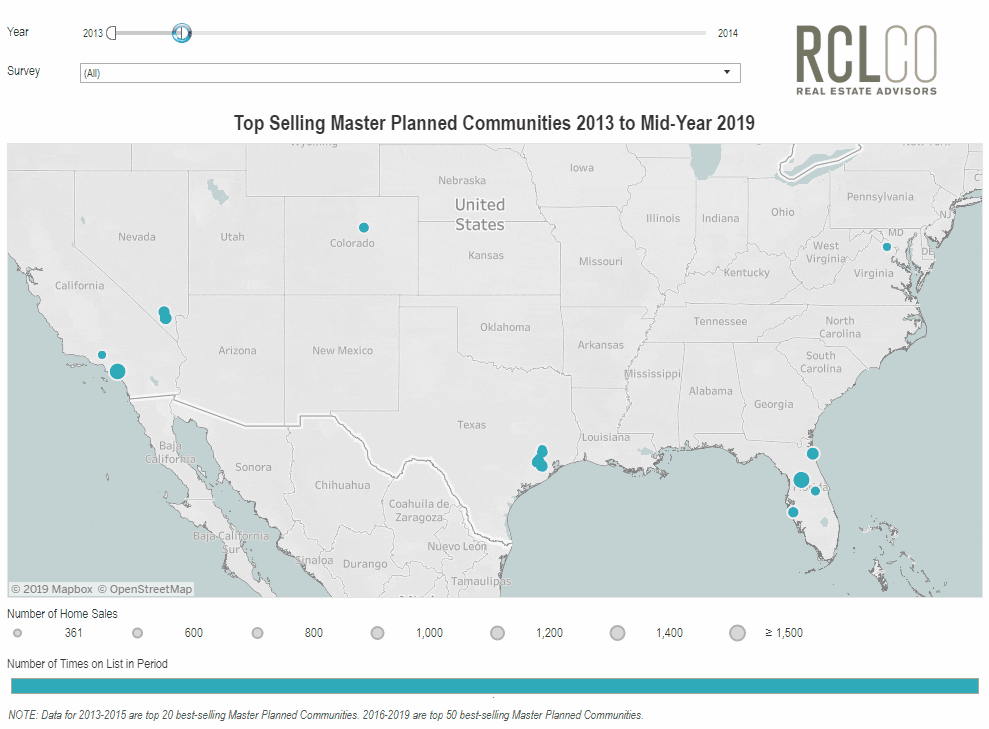Click the teal Number of Times on List bar
This screenshot has width=989, height=729.
coord(494,686)
